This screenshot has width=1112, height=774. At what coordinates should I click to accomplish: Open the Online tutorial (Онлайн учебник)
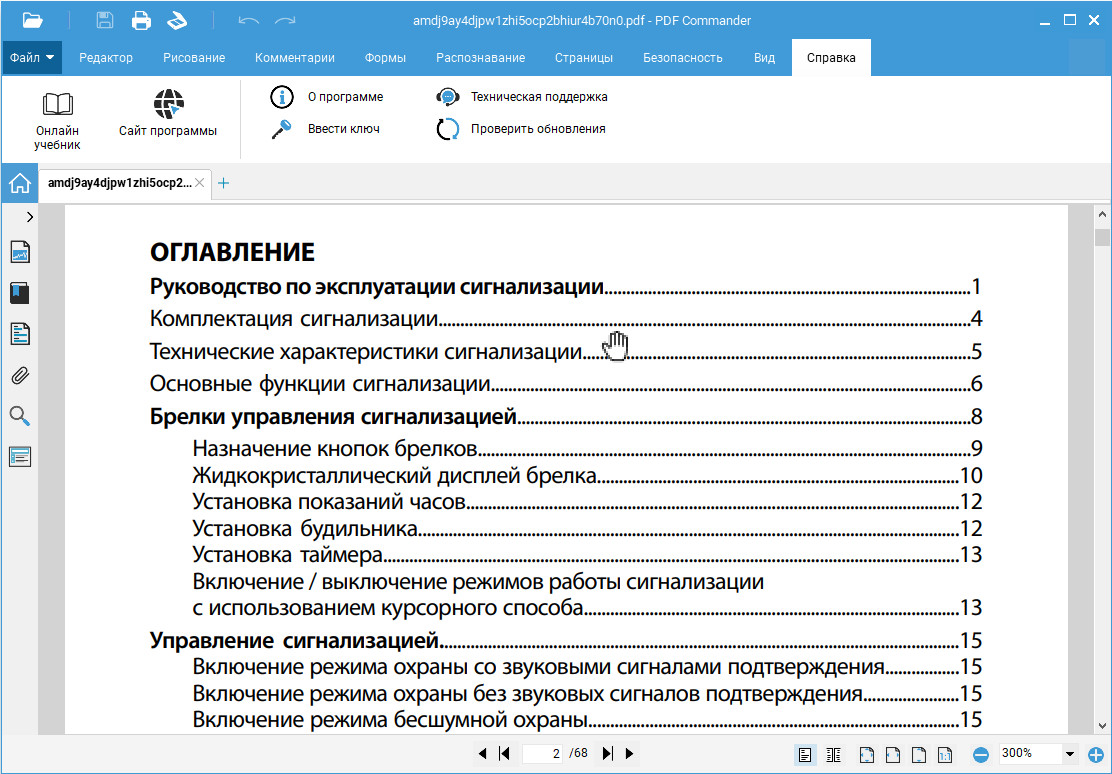coord(57,120)
